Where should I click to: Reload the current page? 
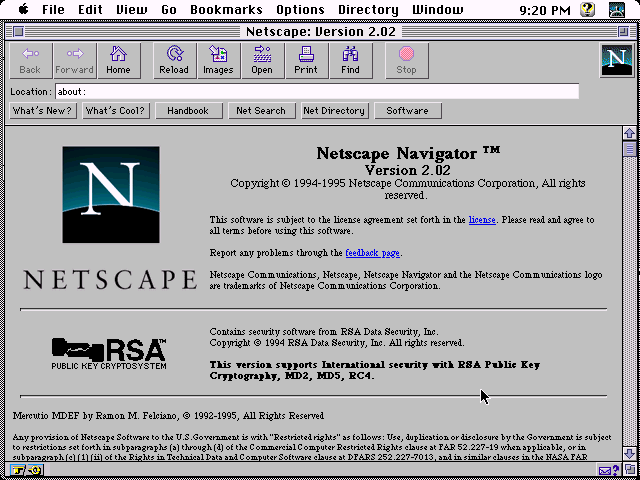pos(174,60)
